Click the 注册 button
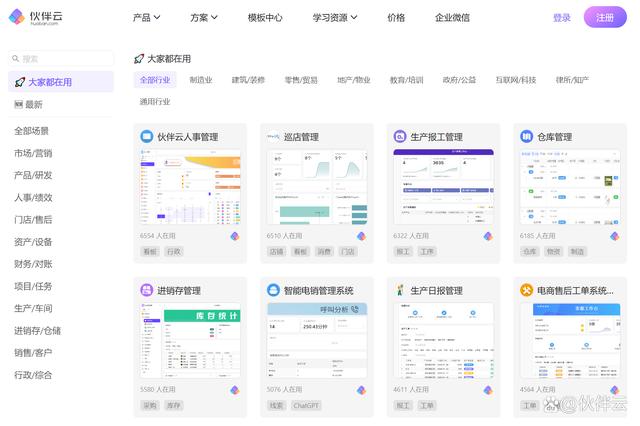The height and width of the screenshot is (426, 640). (605, 17)
